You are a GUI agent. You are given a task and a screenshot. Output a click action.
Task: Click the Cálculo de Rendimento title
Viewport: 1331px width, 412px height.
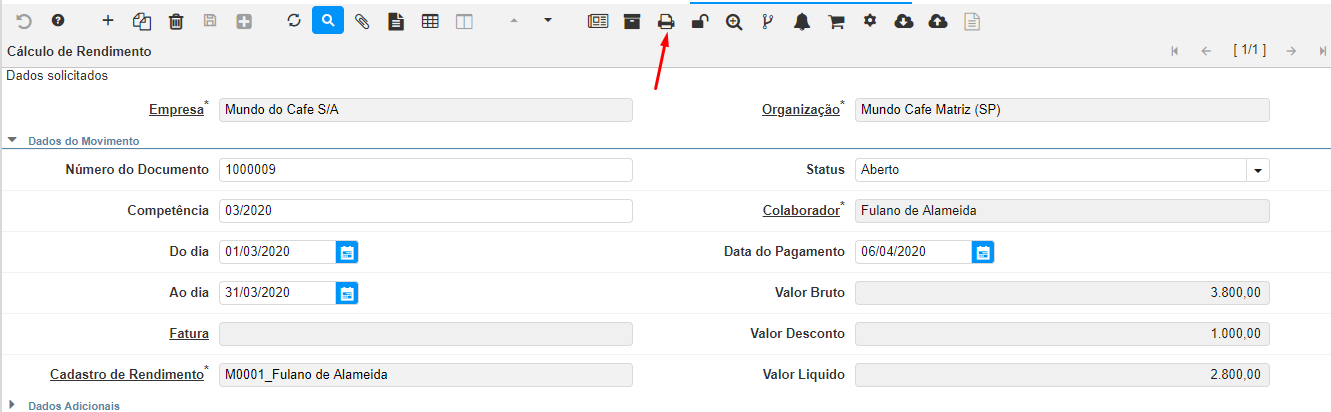(79, 51)
